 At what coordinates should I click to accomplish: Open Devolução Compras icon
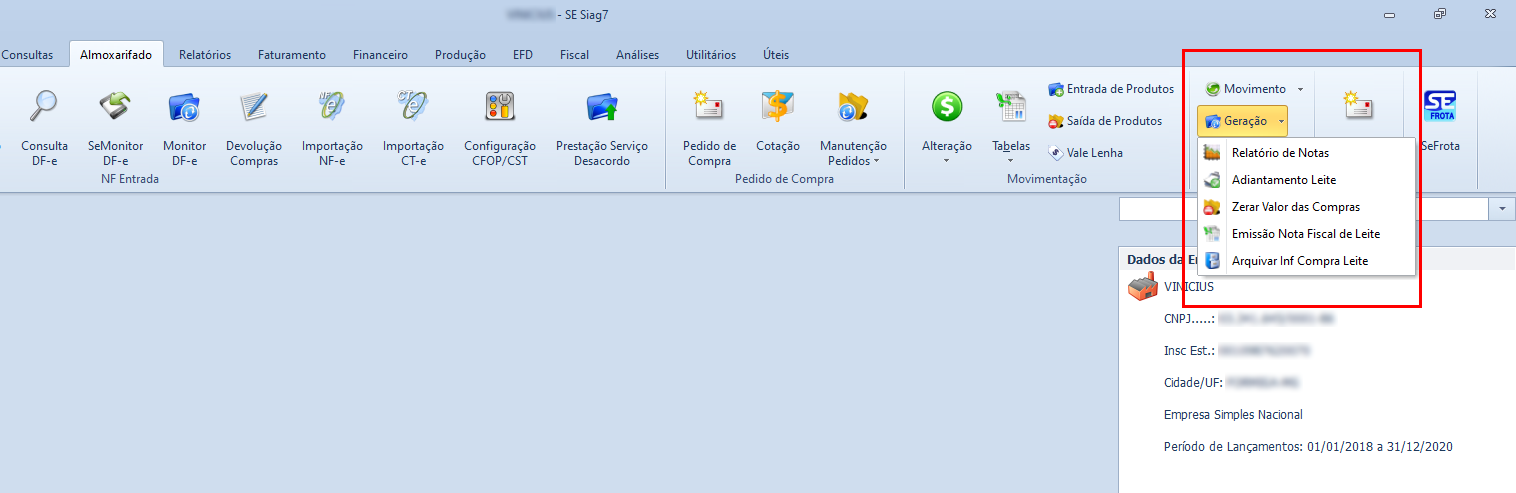(x=254, y=105)
